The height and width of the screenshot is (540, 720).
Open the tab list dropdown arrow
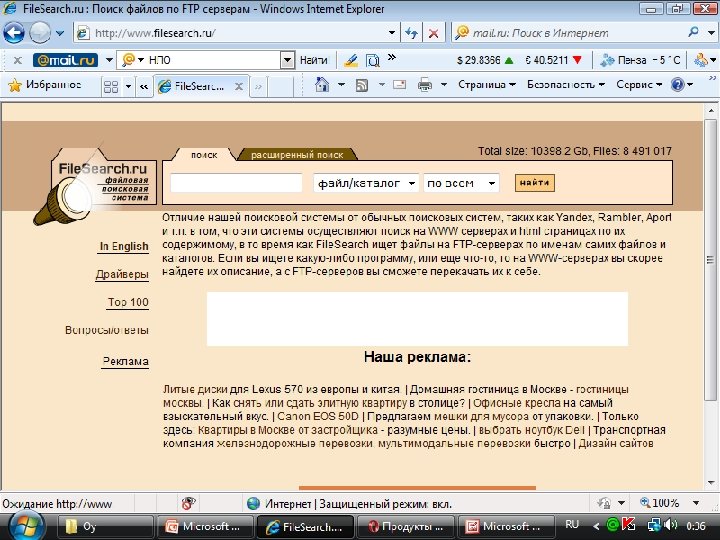point(129,86)
